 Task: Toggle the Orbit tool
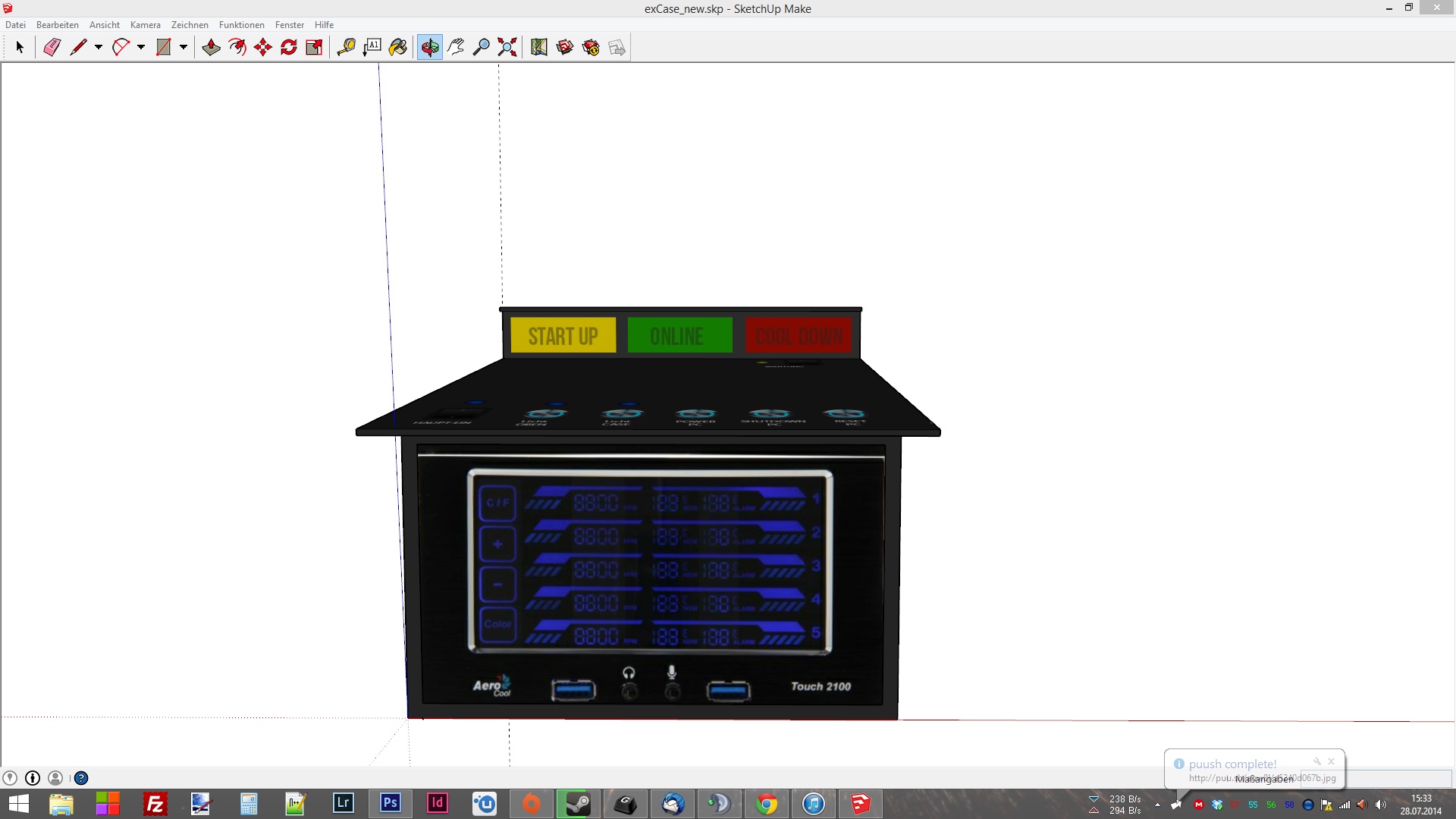pos(430,47)
